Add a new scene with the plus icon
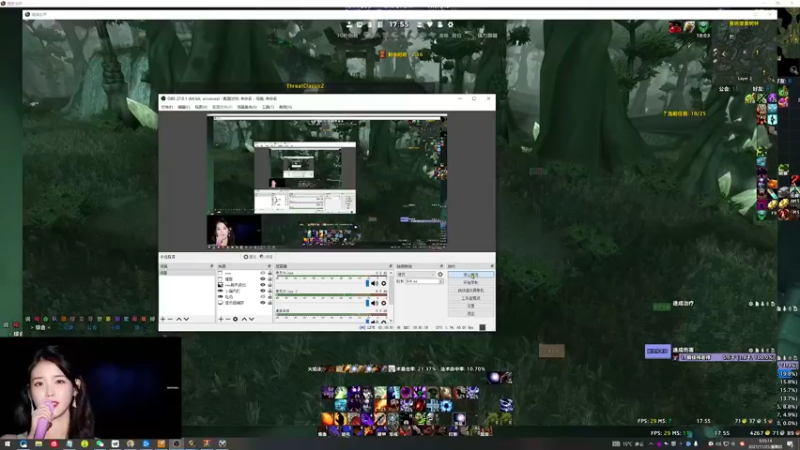Screen dimensions: 800x450 point(163,319)
